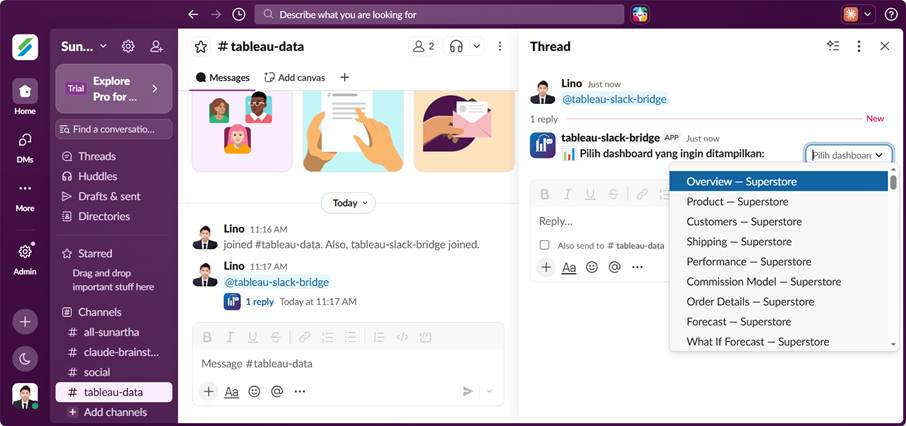Viewport: 906px width, 426px height.
Task: Open the 1 reply thread link
Action: coord(259,302)
